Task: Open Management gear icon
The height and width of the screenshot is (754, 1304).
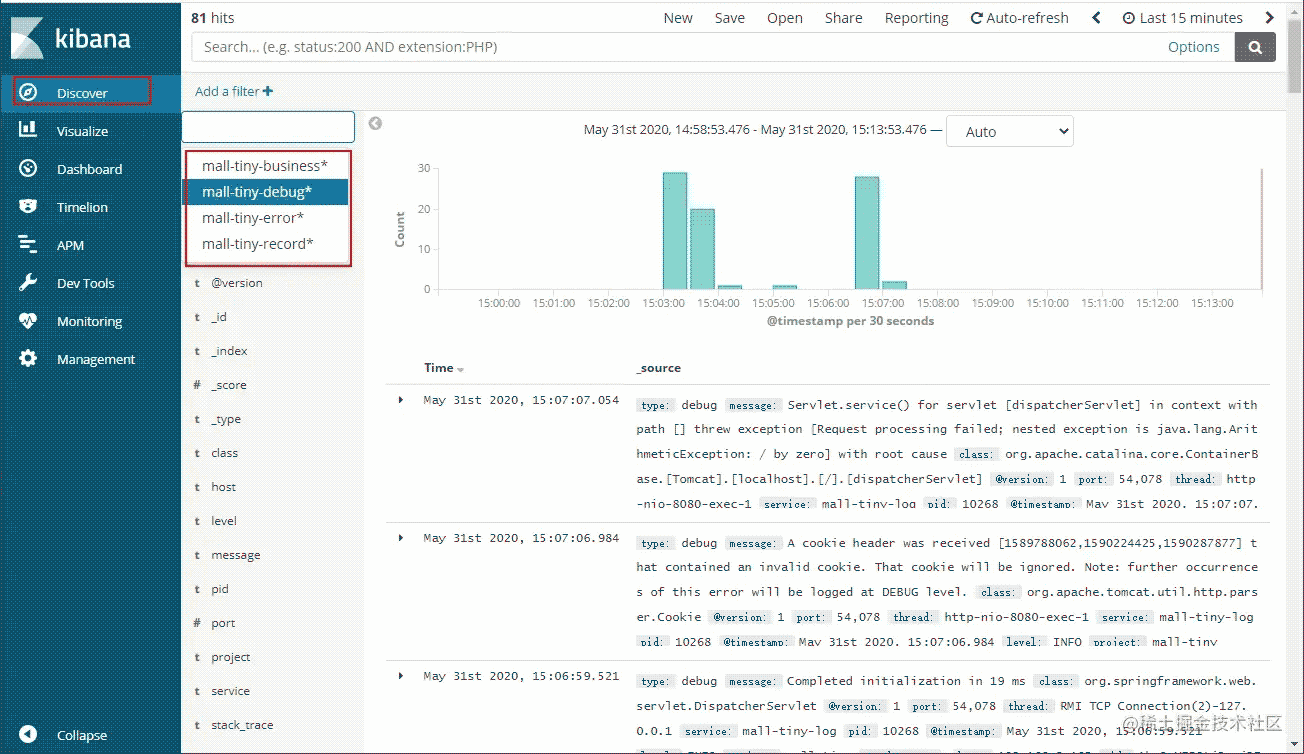Action: (28, 359)
